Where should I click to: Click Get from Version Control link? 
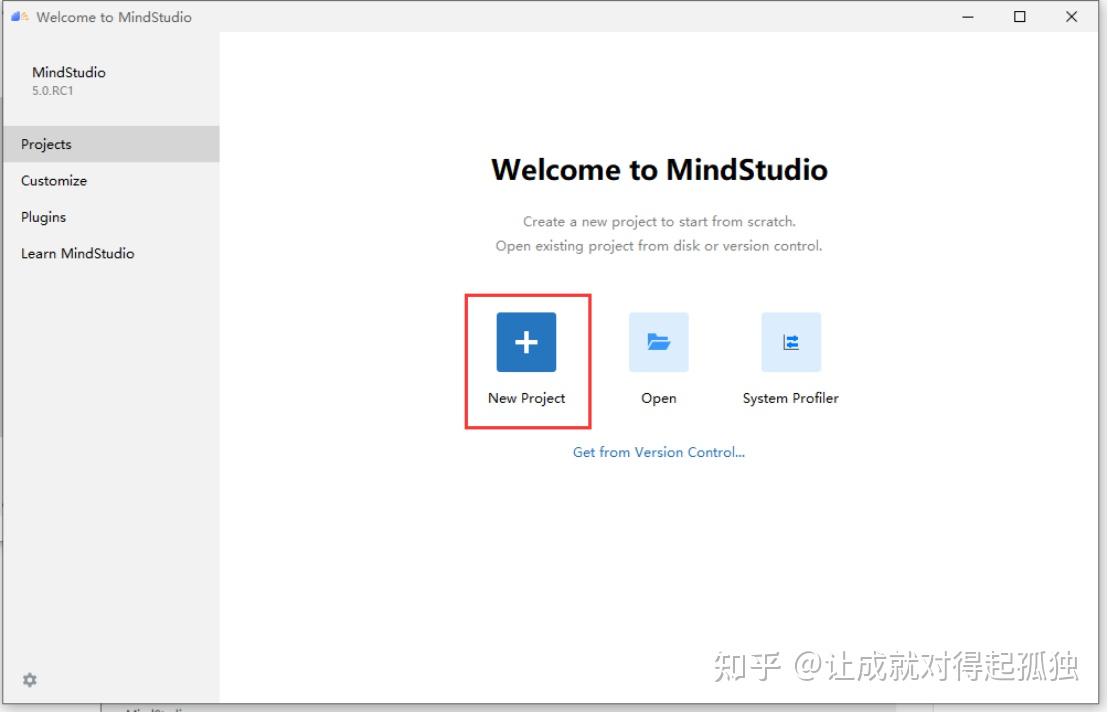[658, 452]
